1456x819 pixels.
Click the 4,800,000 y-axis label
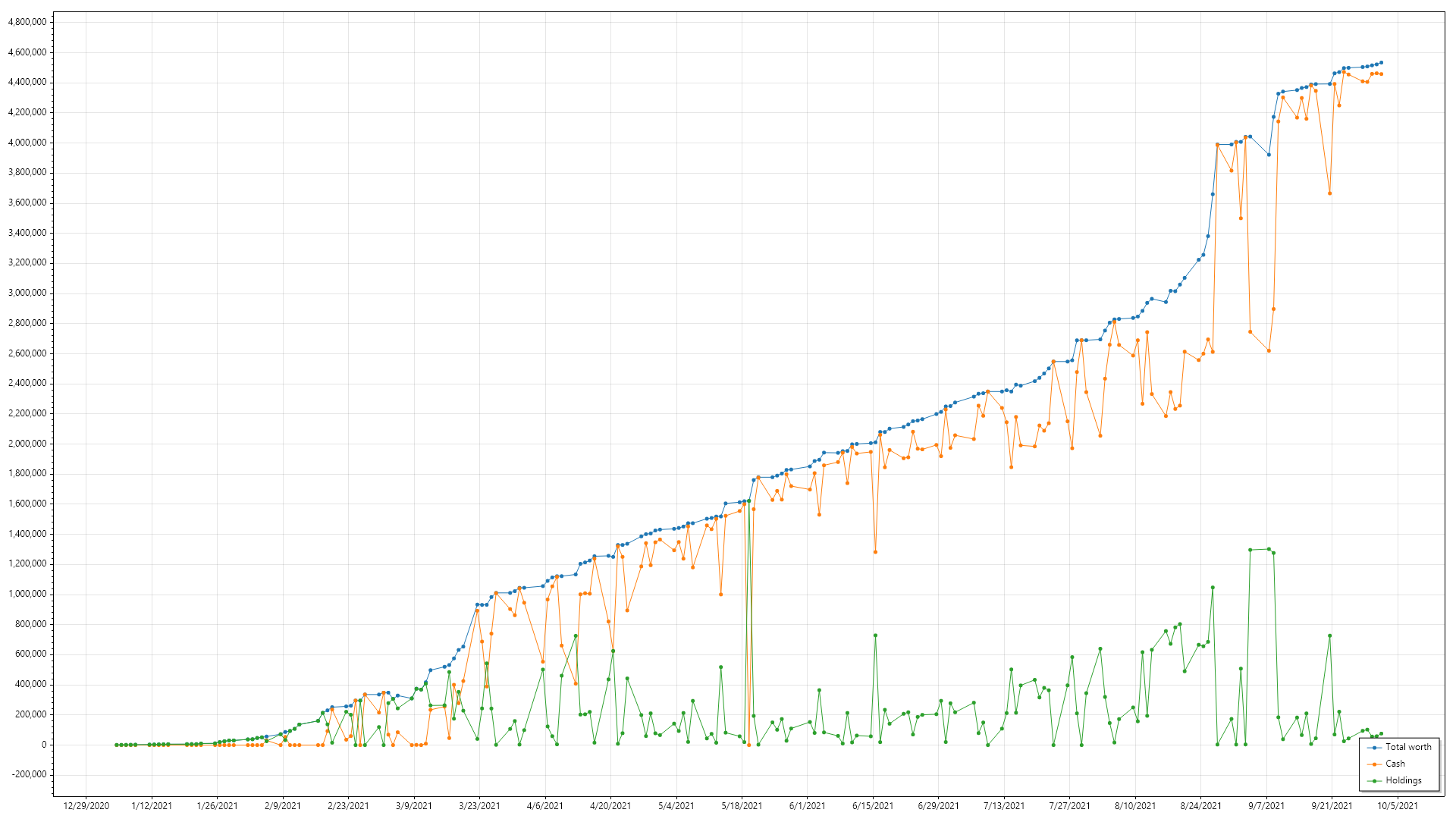coord(27,22)
